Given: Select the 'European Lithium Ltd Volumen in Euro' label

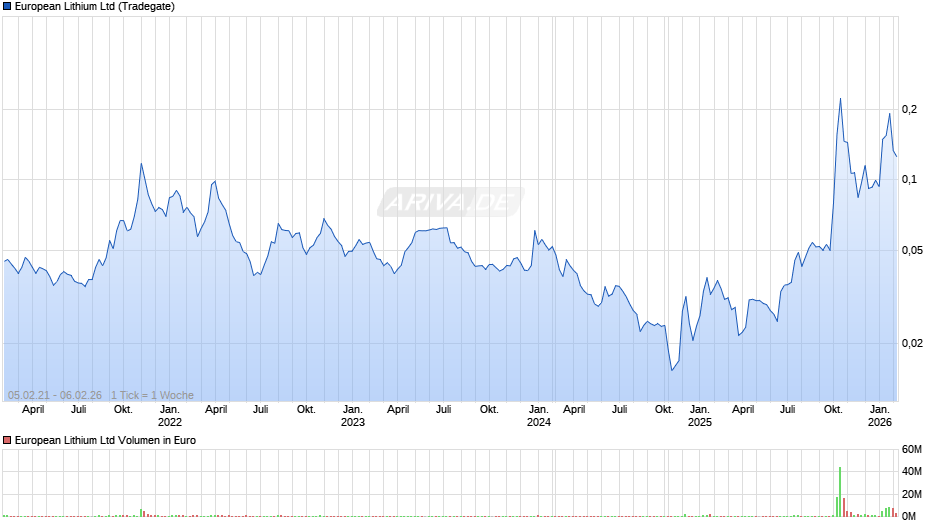Looking at the screenshot, I should (x=106, y=440).
